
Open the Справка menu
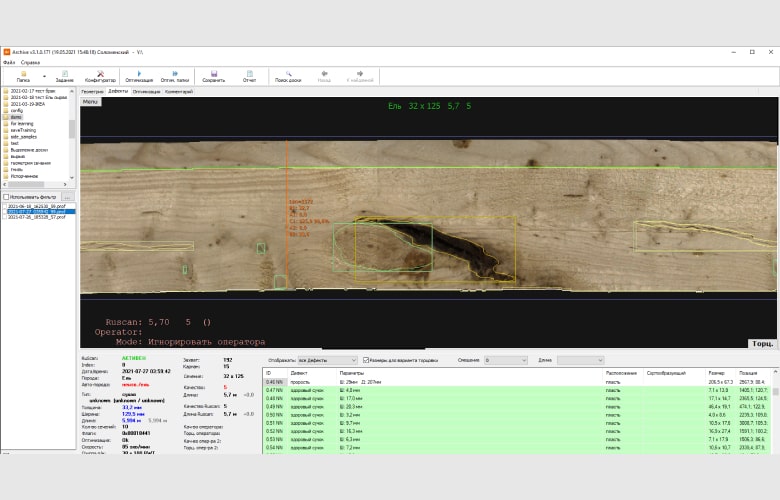30,63
